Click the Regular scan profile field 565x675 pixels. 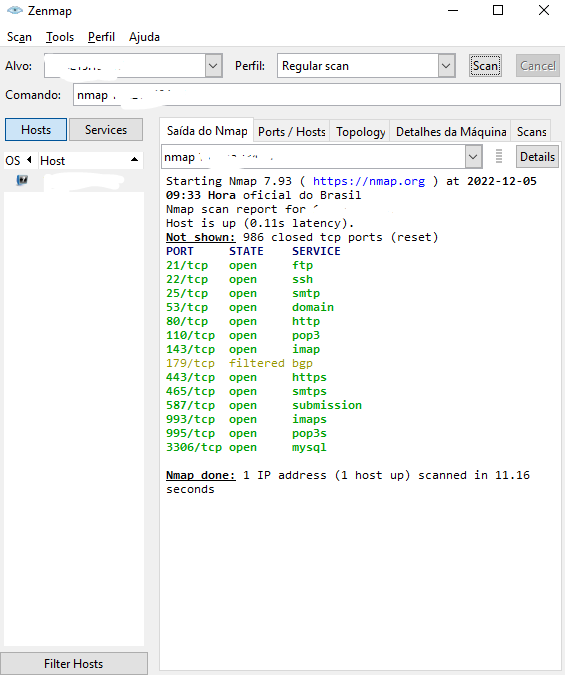click(x=358, y=66)
